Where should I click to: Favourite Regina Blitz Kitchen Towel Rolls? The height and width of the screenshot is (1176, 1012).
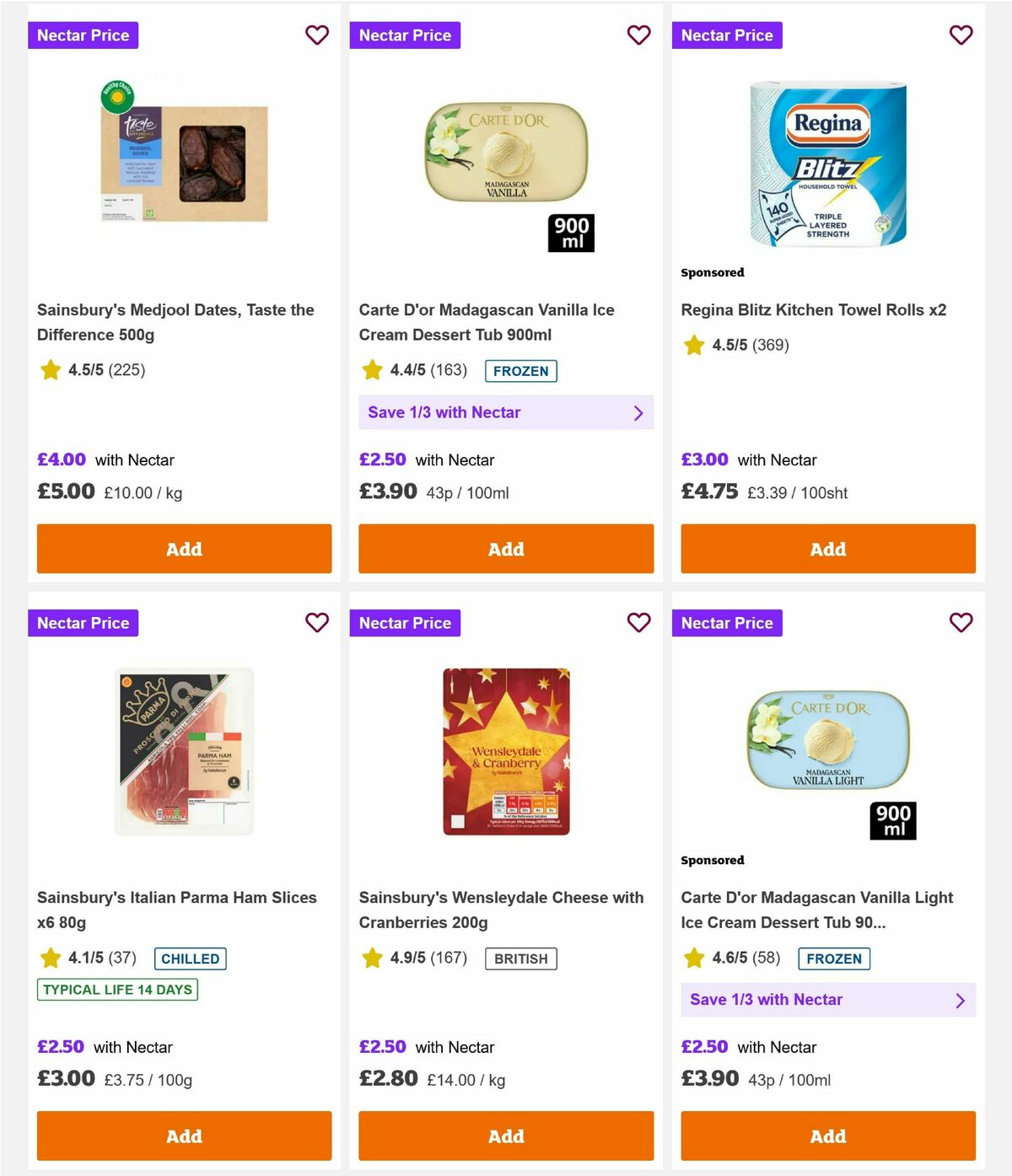961,35
